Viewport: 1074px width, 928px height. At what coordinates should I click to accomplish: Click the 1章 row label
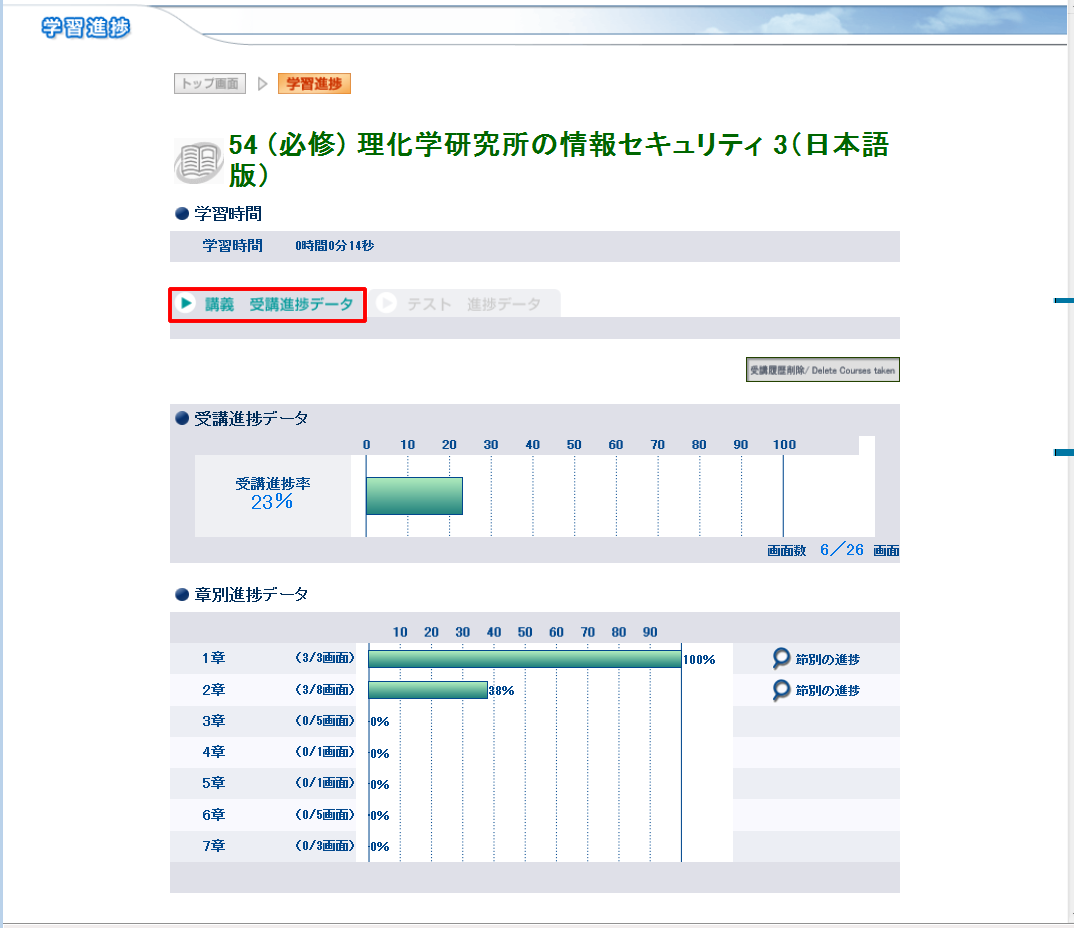click(214, 658)
